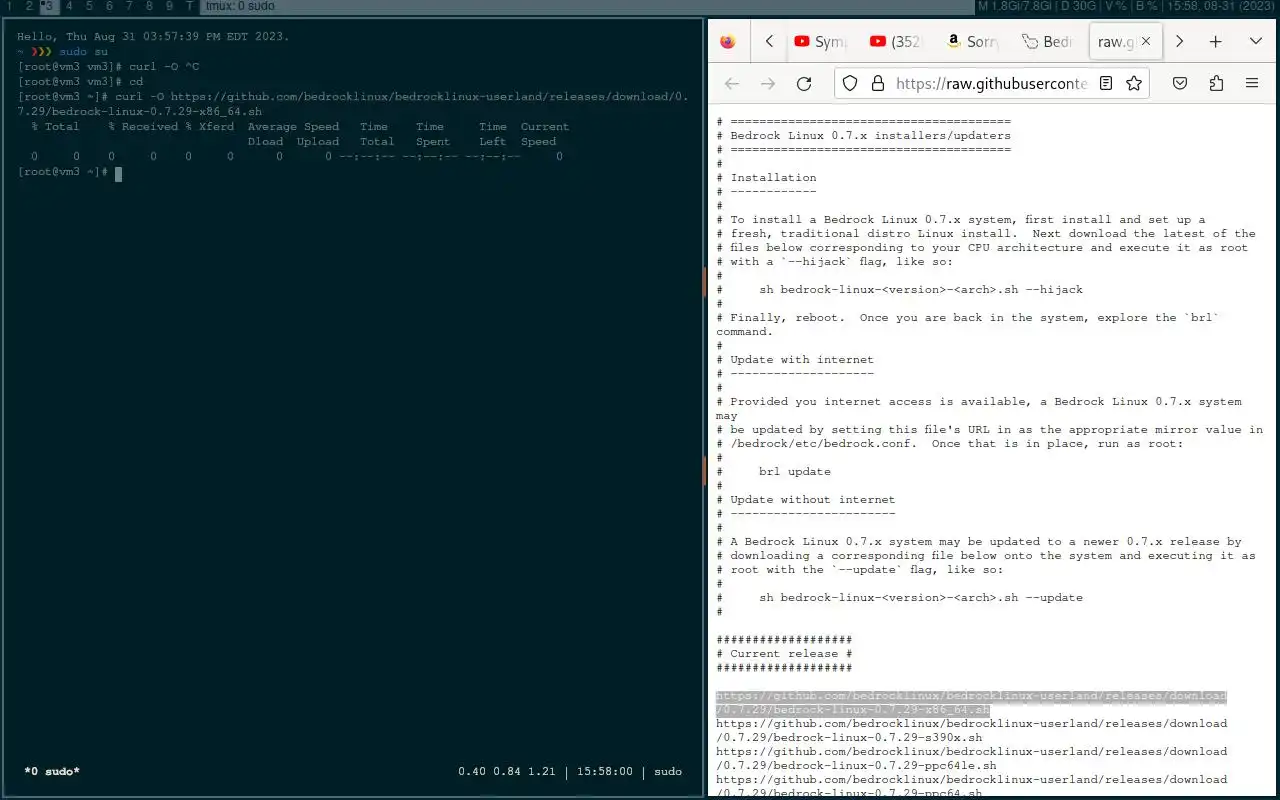Close the 'raw.gi' tab
The image size is (1280, 800).
tap(1146, 41)
